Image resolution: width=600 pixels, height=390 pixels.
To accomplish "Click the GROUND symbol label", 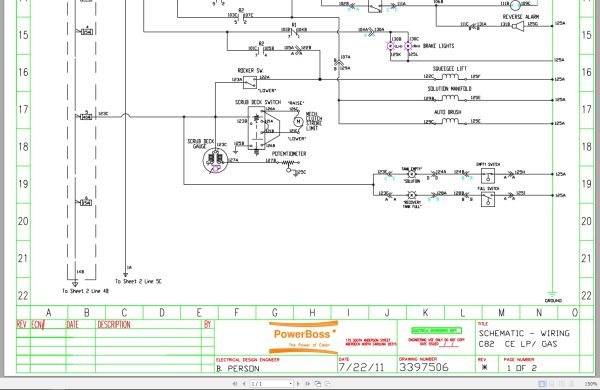I will click(553, 301).
